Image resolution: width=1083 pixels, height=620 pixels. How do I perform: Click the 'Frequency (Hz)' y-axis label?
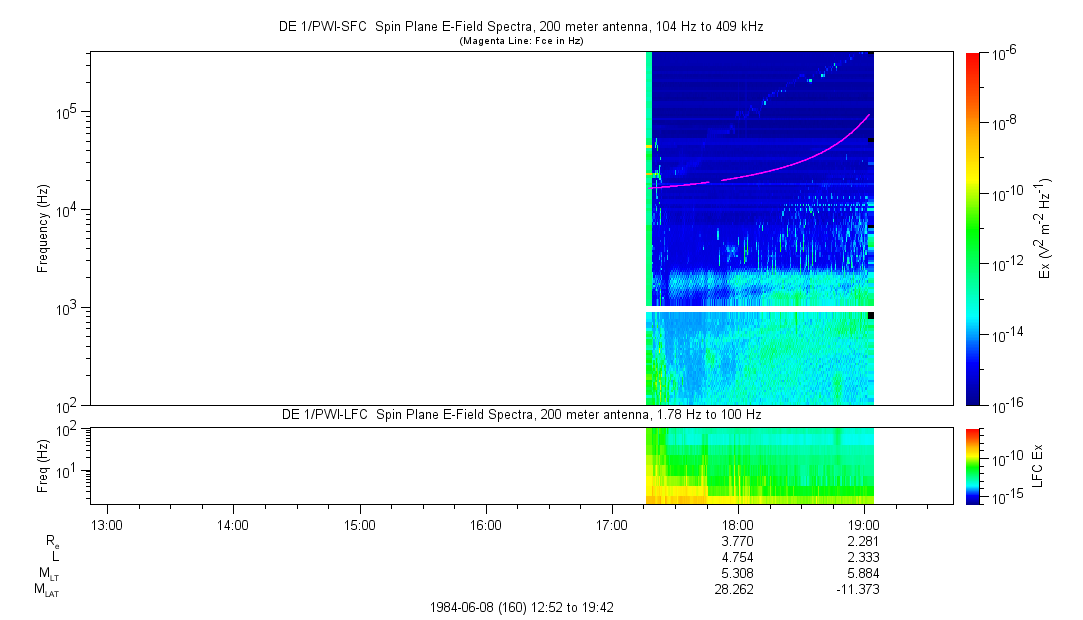(43, 228)
